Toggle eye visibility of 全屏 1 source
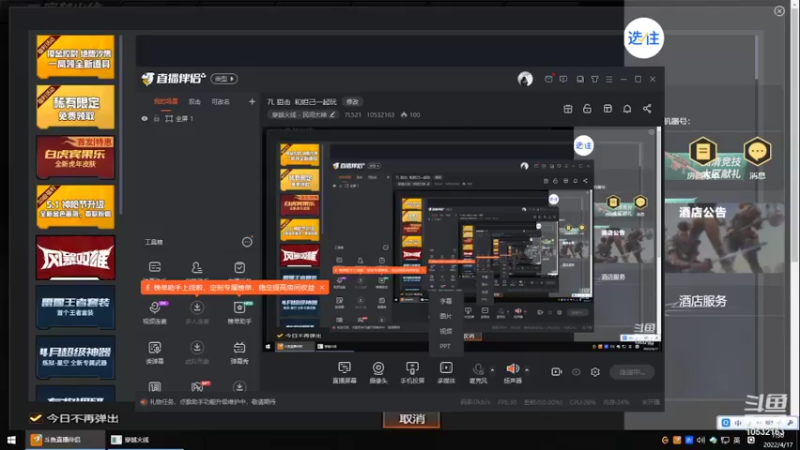800x450 pixels. click(144, 118)
